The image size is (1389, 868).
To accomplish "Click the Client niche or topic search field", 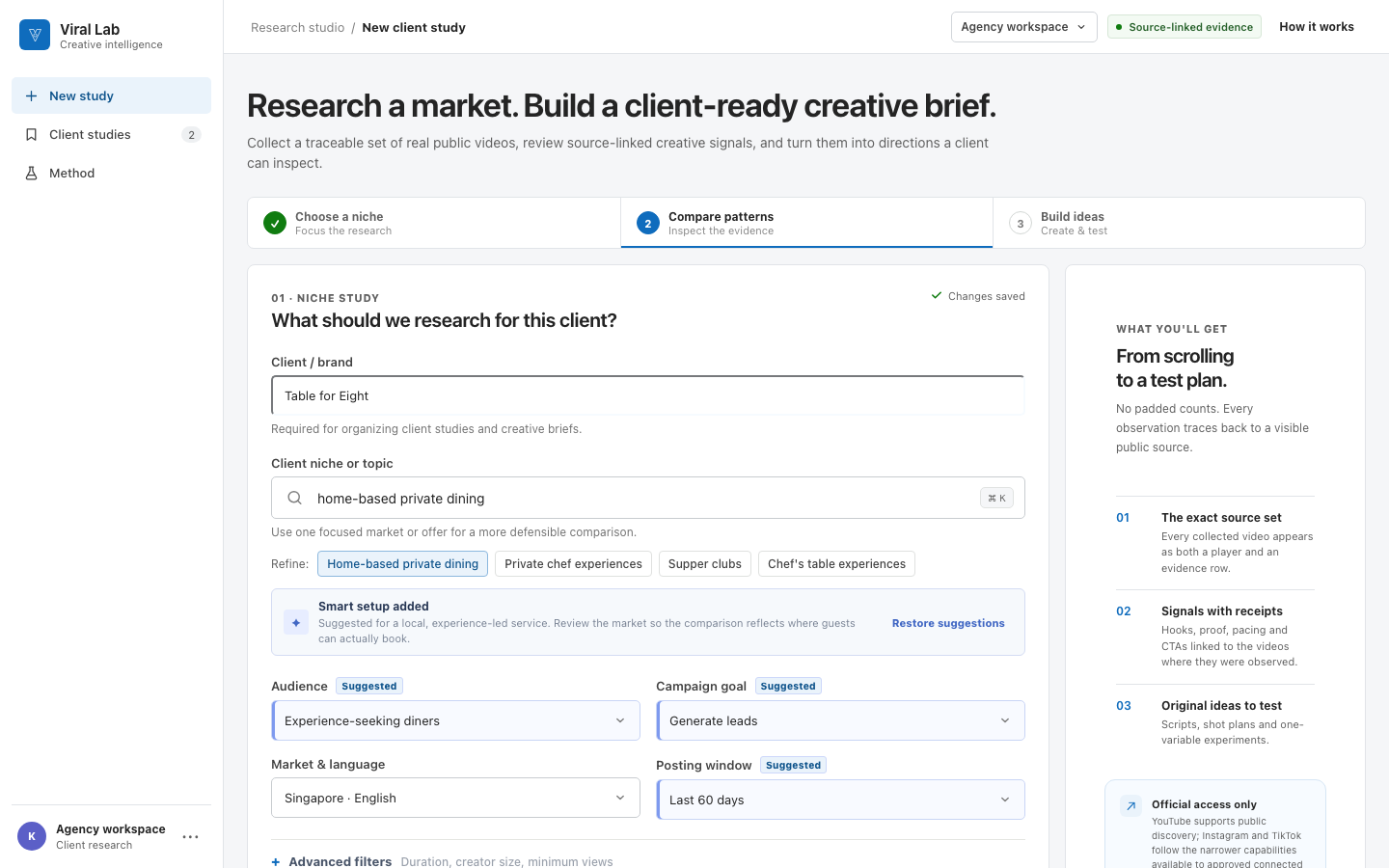I will (648, 498).
